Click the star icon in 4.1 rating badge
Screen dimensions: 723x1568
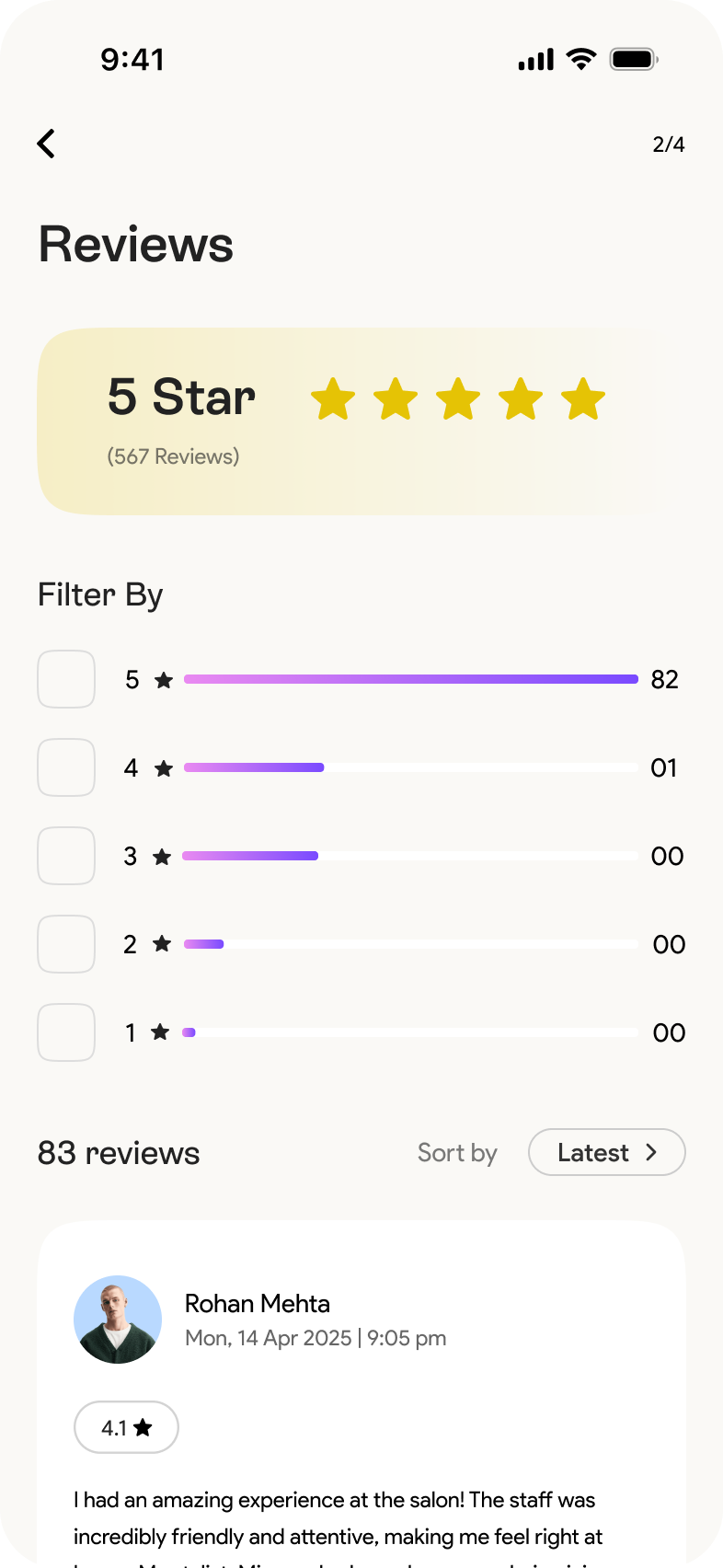tap(143, 1428)
